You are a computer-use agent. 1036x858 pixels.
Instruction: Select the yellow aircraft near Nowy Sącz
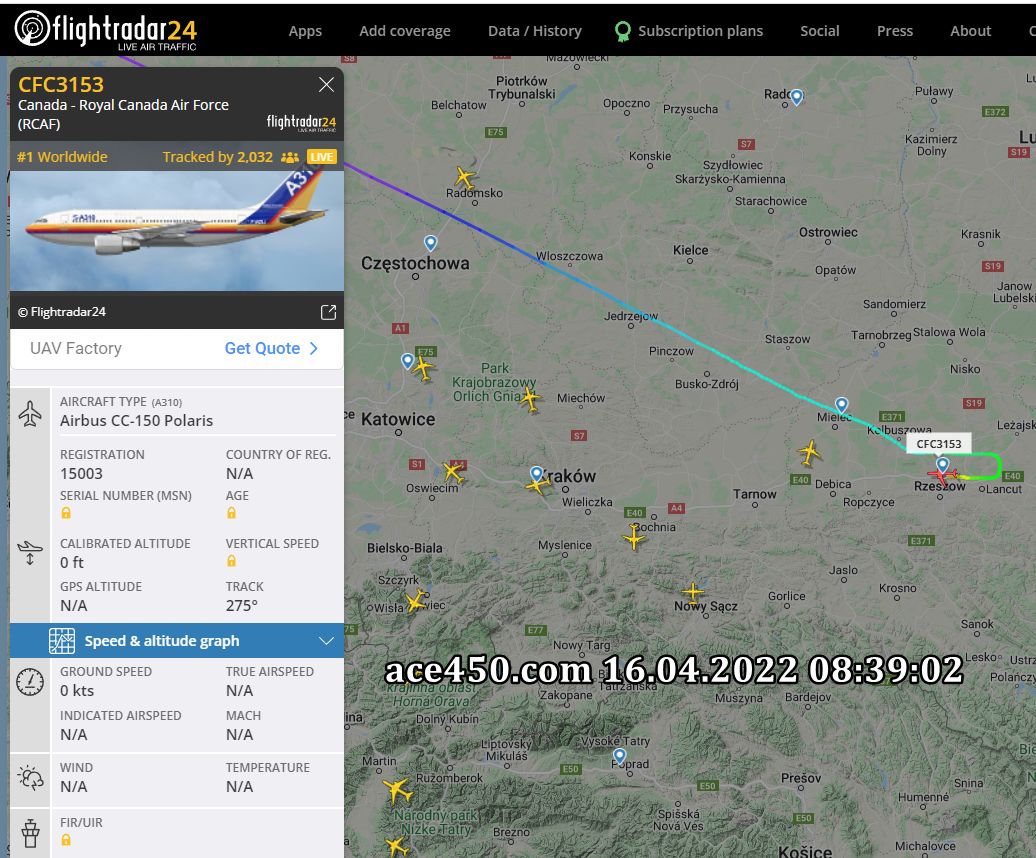(x=692, y=592)
